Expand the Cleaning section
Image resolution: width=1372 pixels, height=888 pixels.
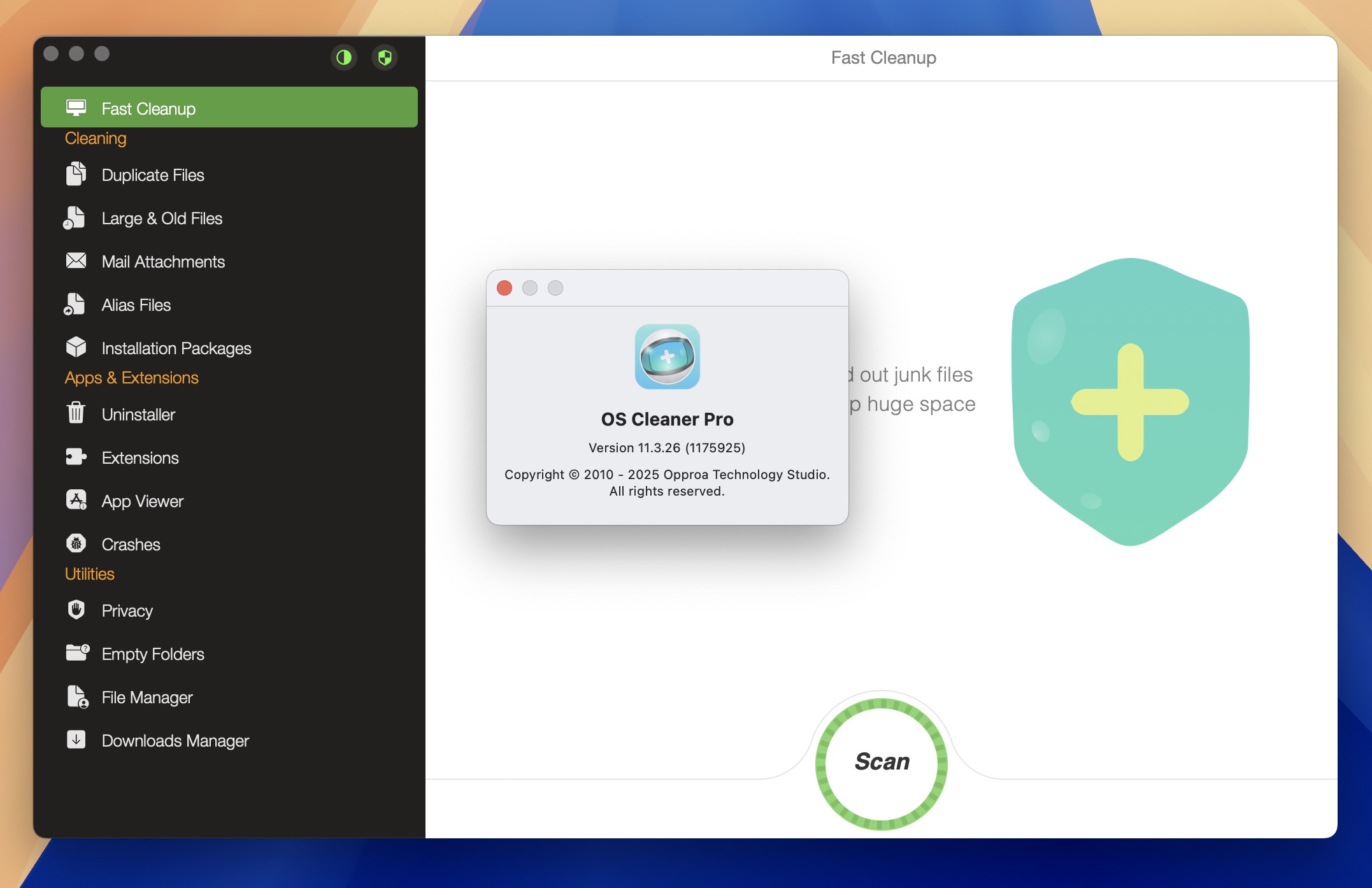[95, 138]
